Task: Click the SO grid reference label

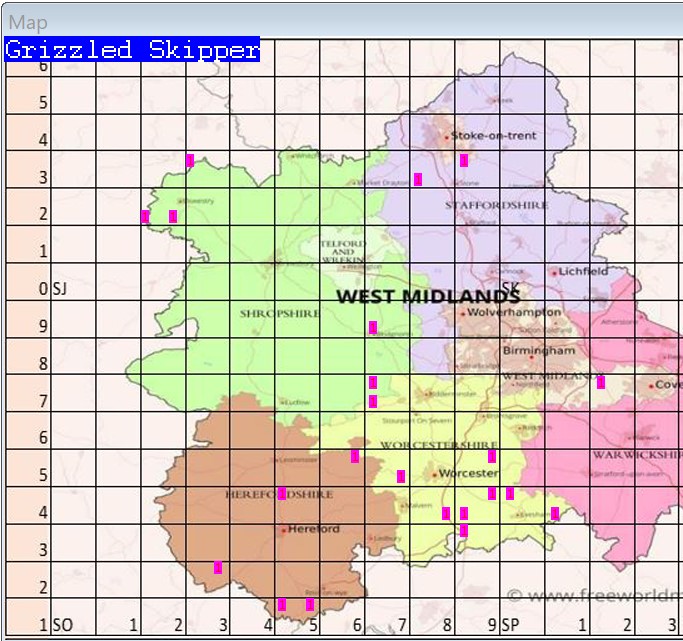Action: coord(62,625)
